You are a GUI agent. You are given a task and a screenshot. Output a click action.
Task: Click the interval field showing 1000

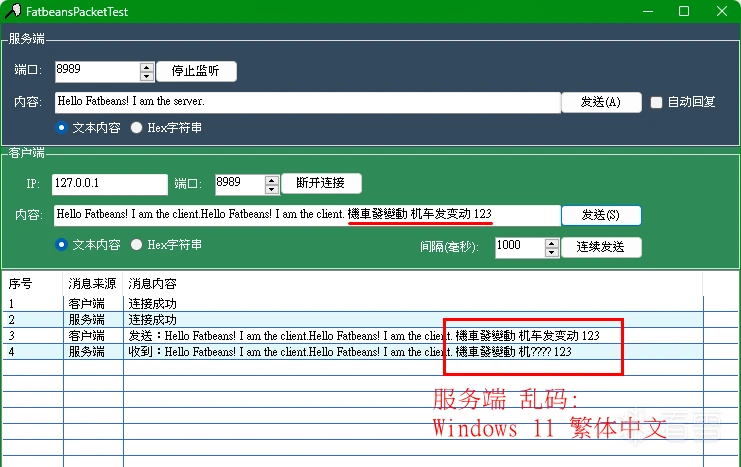[520, 247]
